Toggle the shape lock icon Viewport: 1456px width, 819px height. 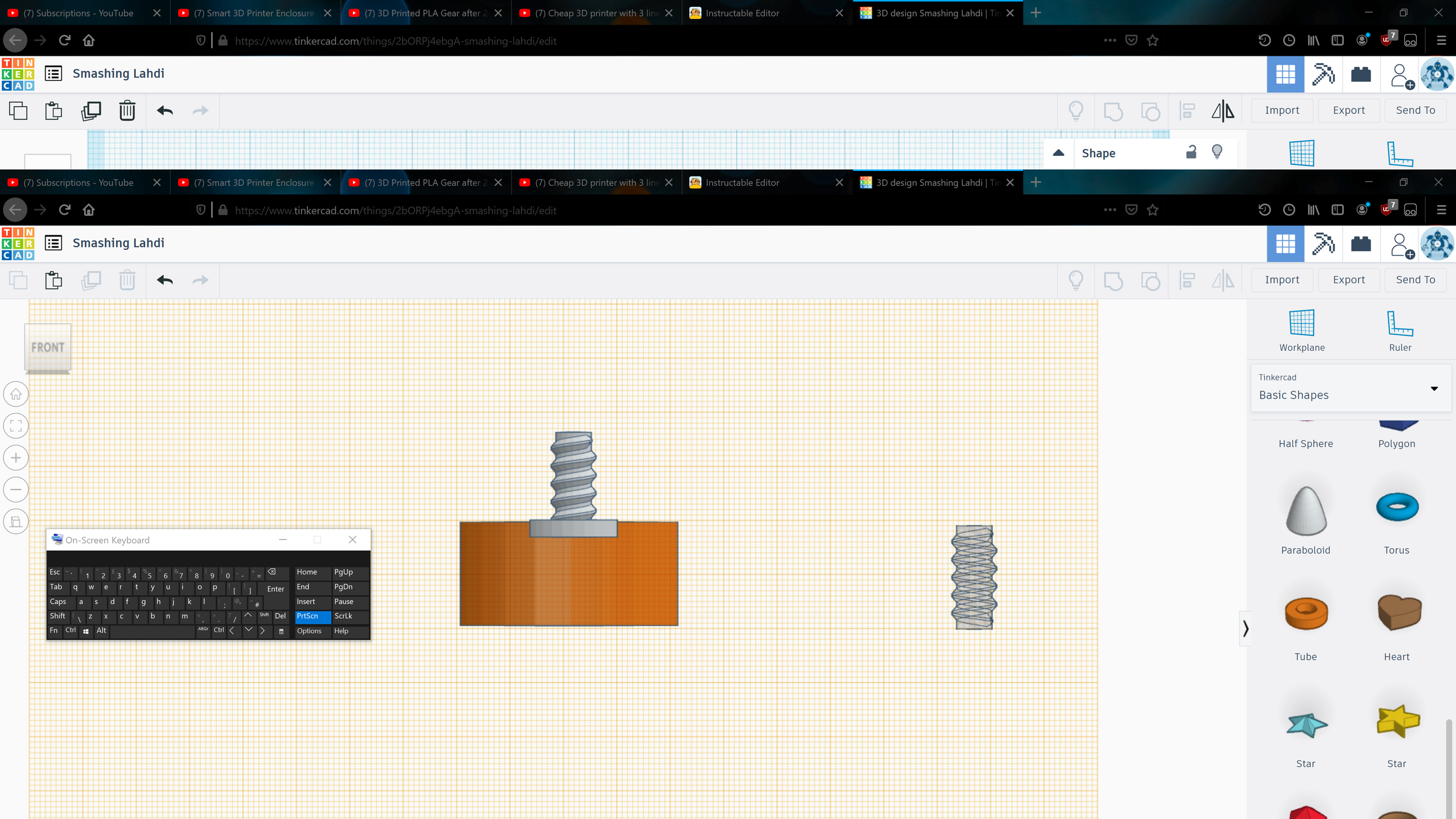click(1191, 152)
